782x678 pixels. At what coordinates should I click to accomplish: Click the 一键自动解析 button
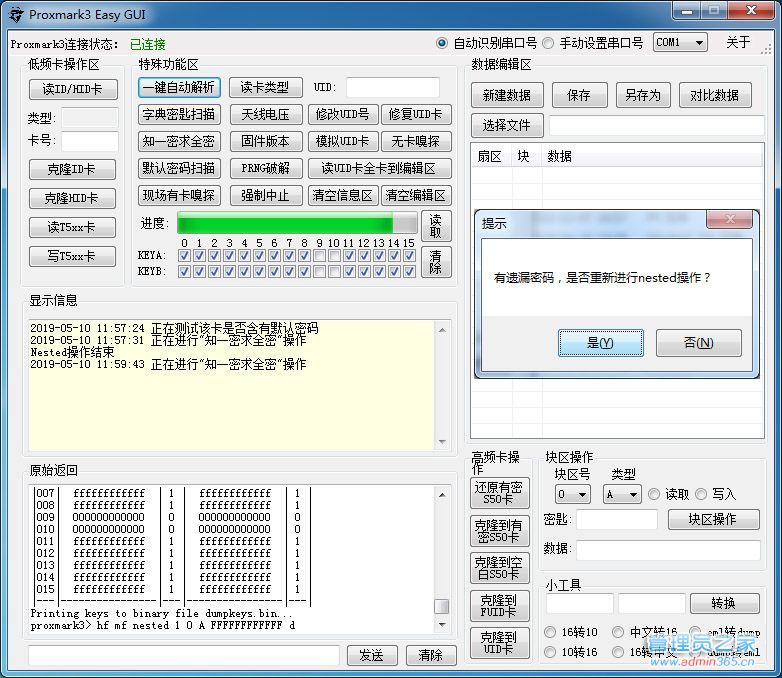(179, 88)
